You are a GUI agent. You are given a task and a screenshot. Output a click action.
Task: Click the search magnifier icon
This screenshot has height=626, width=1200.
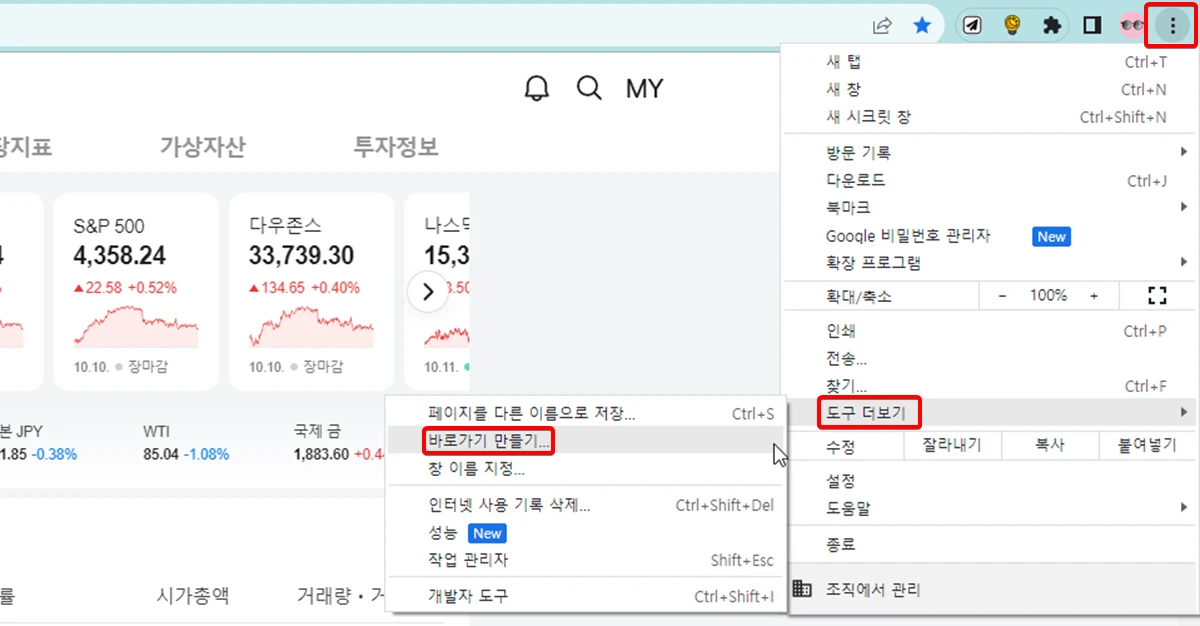coord(590,88)
